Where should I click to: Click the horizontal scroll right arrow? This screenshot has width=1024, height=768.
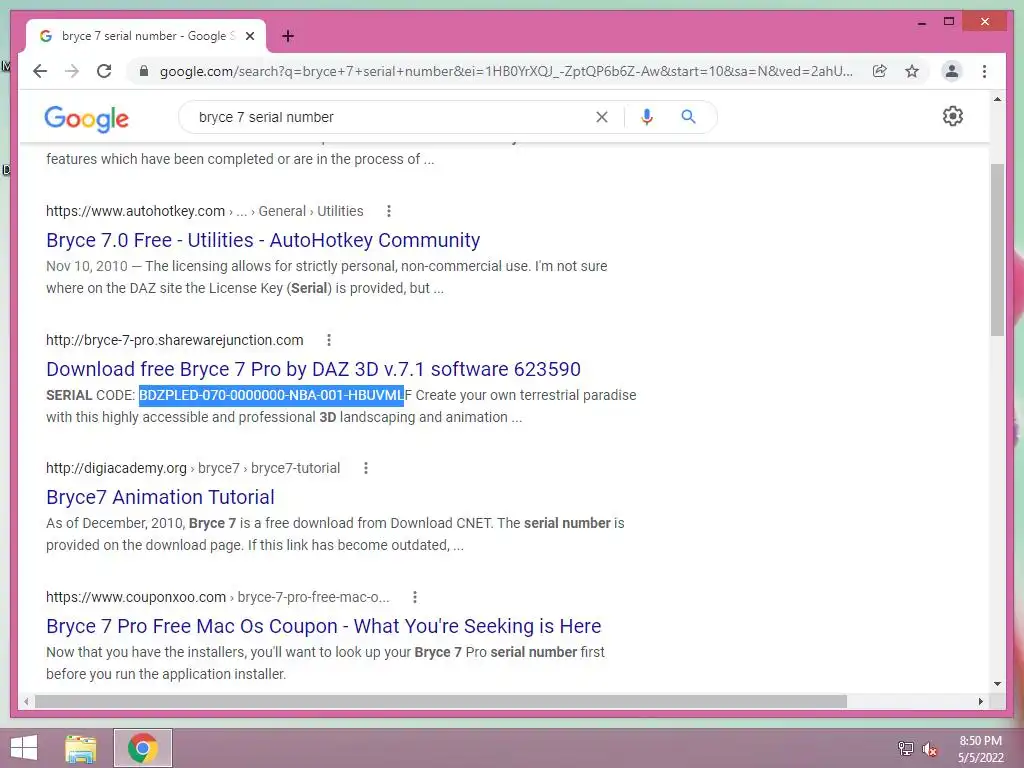(980, 701)
